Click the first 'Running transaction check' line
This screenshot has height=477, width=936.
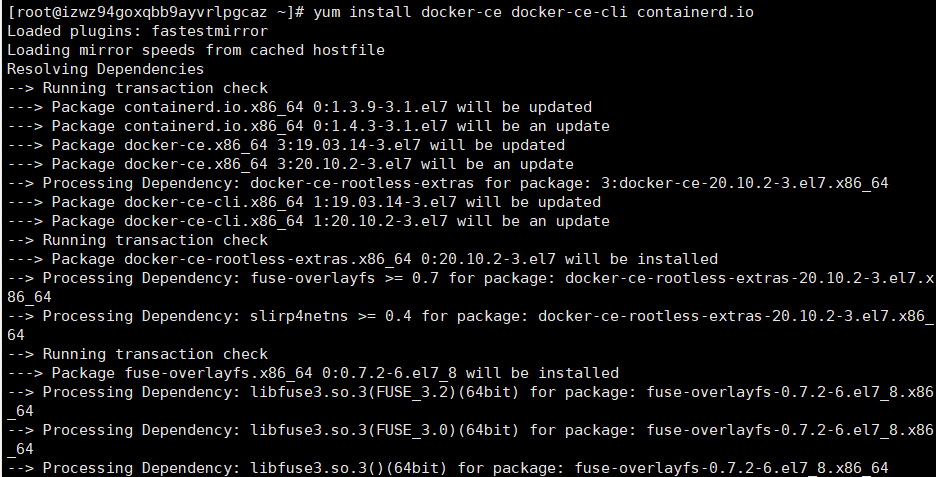coord(137,88)
